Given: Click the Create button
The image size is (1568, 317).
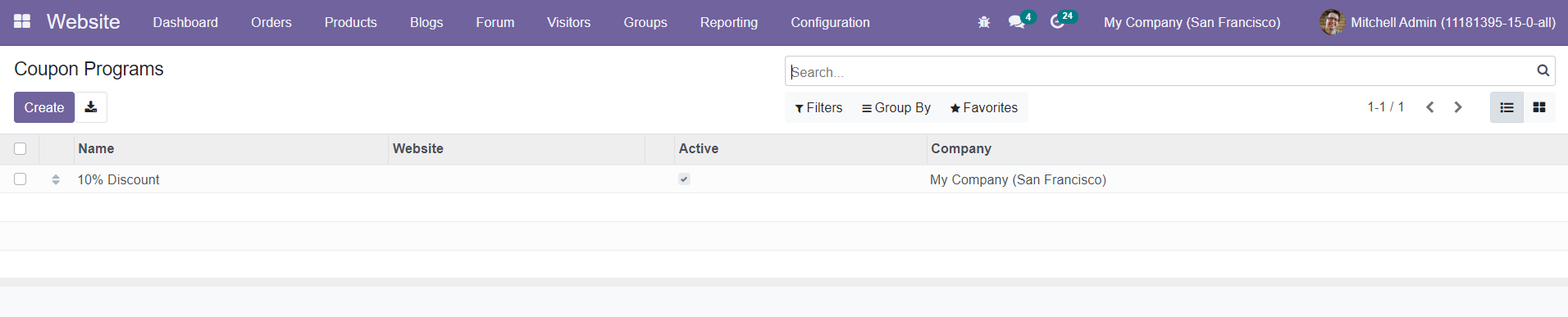Looking at the screenshot, I should [44, 107].
